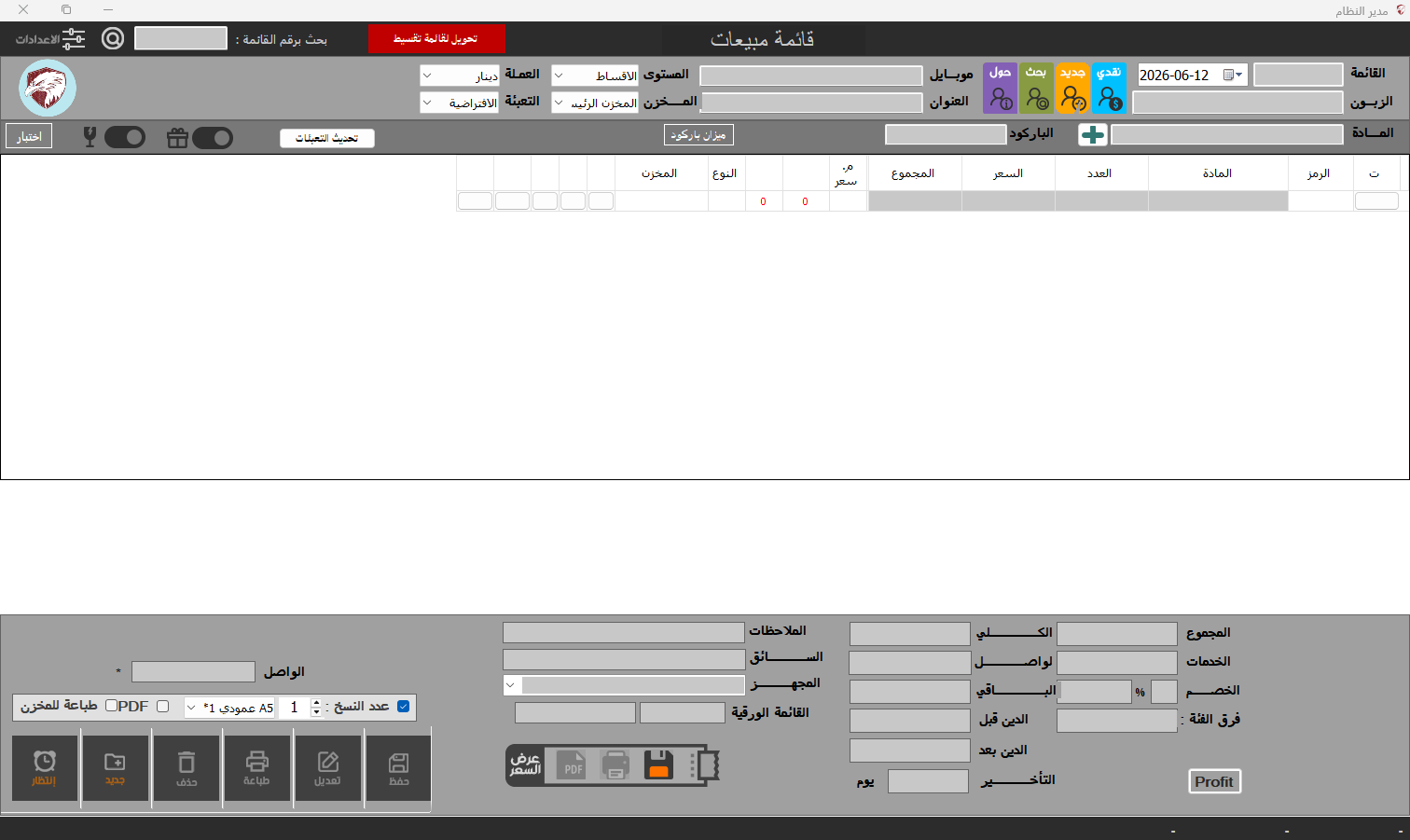Click the broken glass fragile icon
The image size is (1410, 840).
90,138
